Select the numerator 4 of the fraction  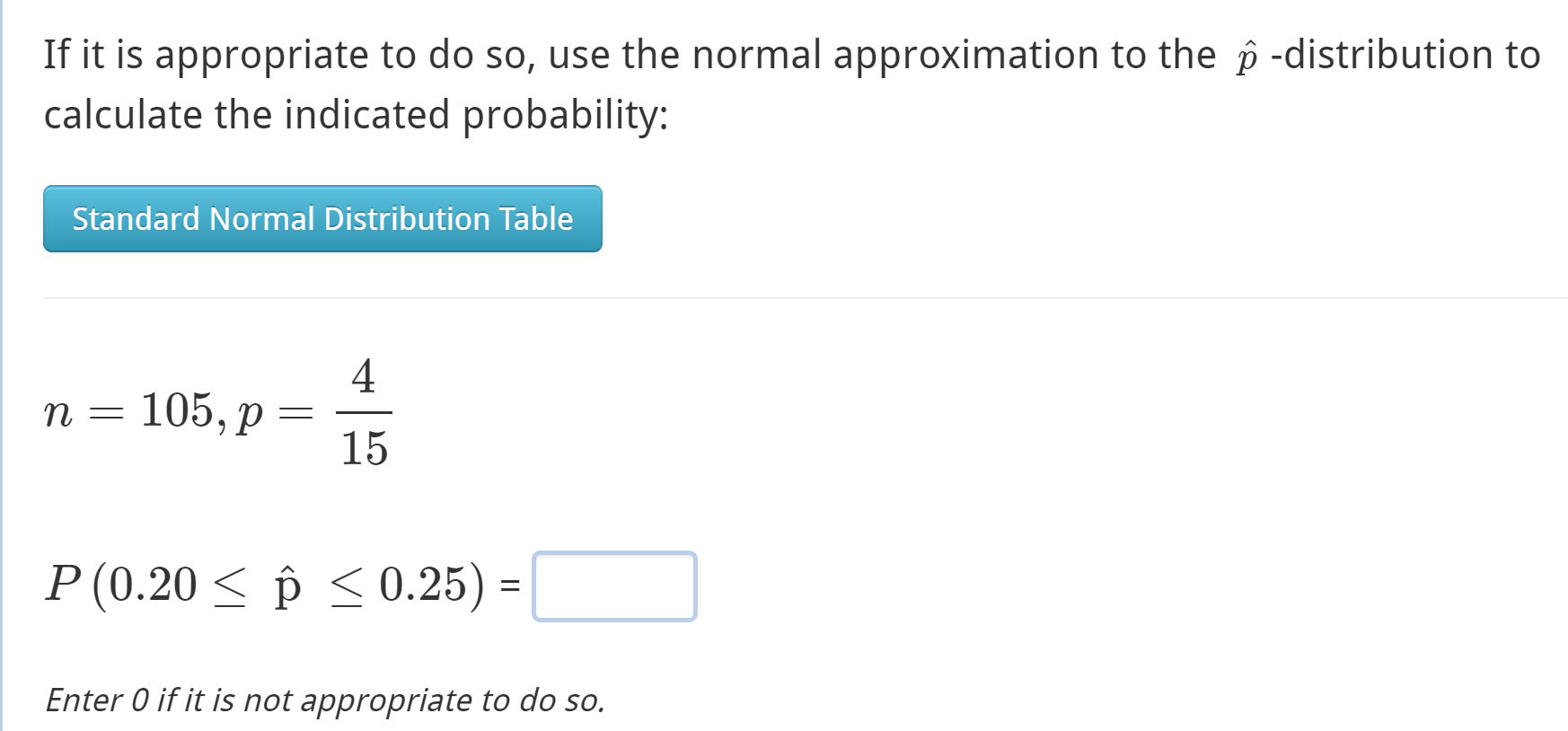(365, 376)
